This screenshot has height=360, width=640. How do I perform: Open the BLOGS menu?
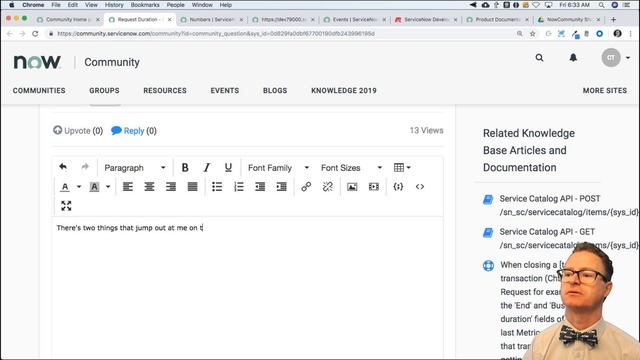(275, 91)
